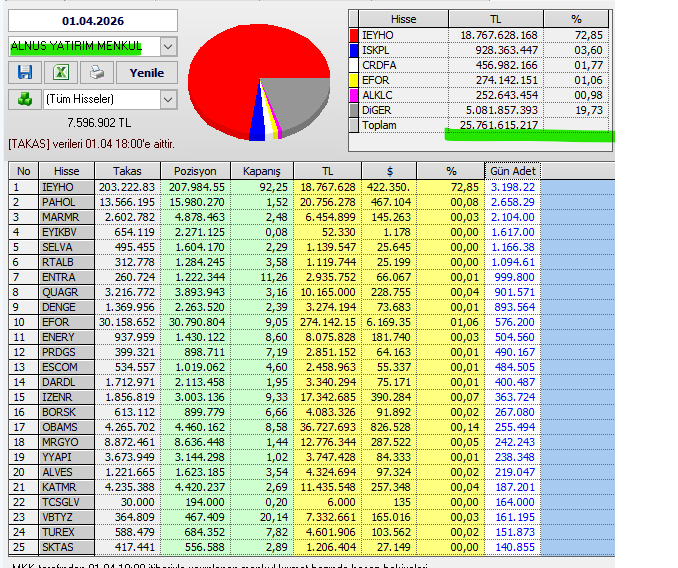The image size is (678, 568).
Task: Click the gray DiGER color swatch
Action: (x=354, y=110)
